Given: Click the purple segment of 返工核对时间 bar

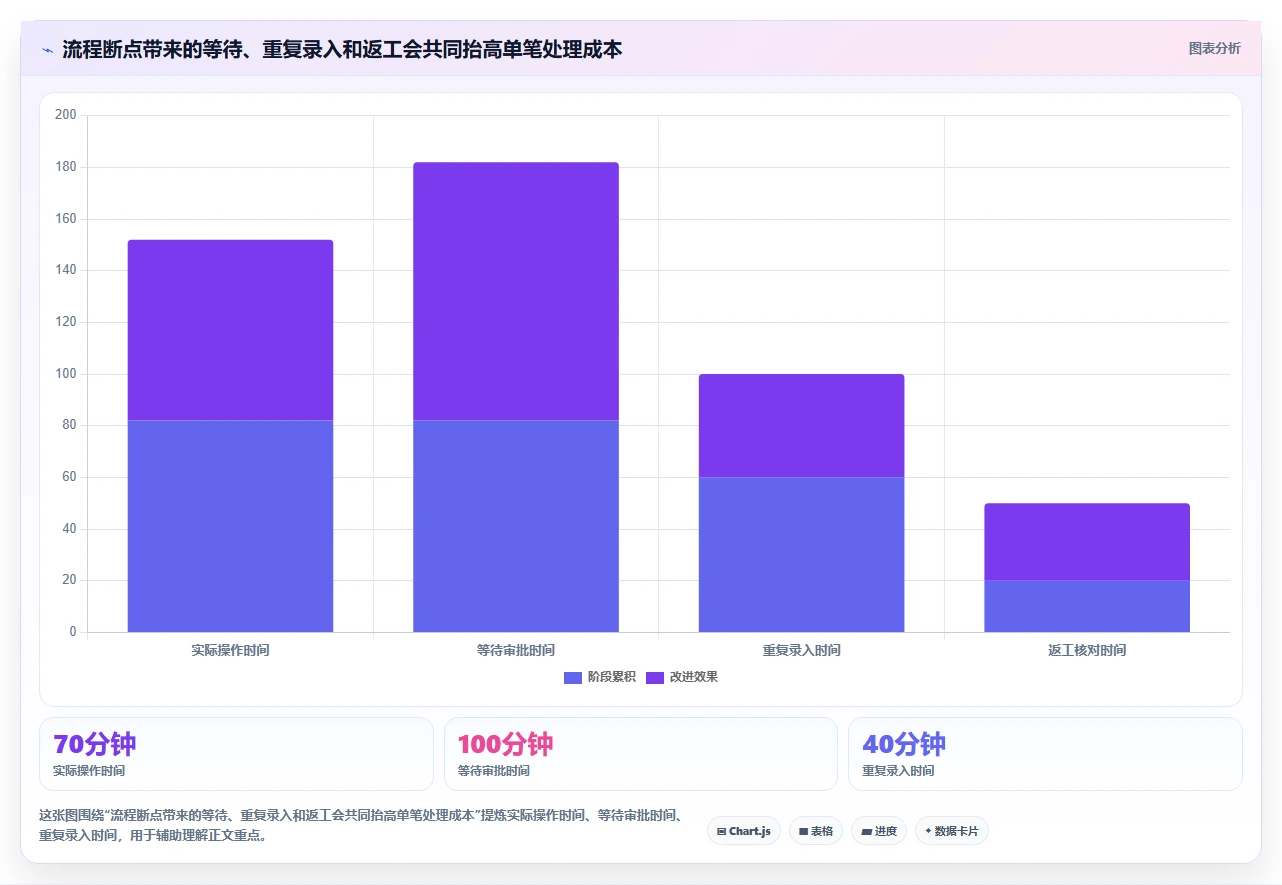Looking at the screenshot, I should point(1087,542).
